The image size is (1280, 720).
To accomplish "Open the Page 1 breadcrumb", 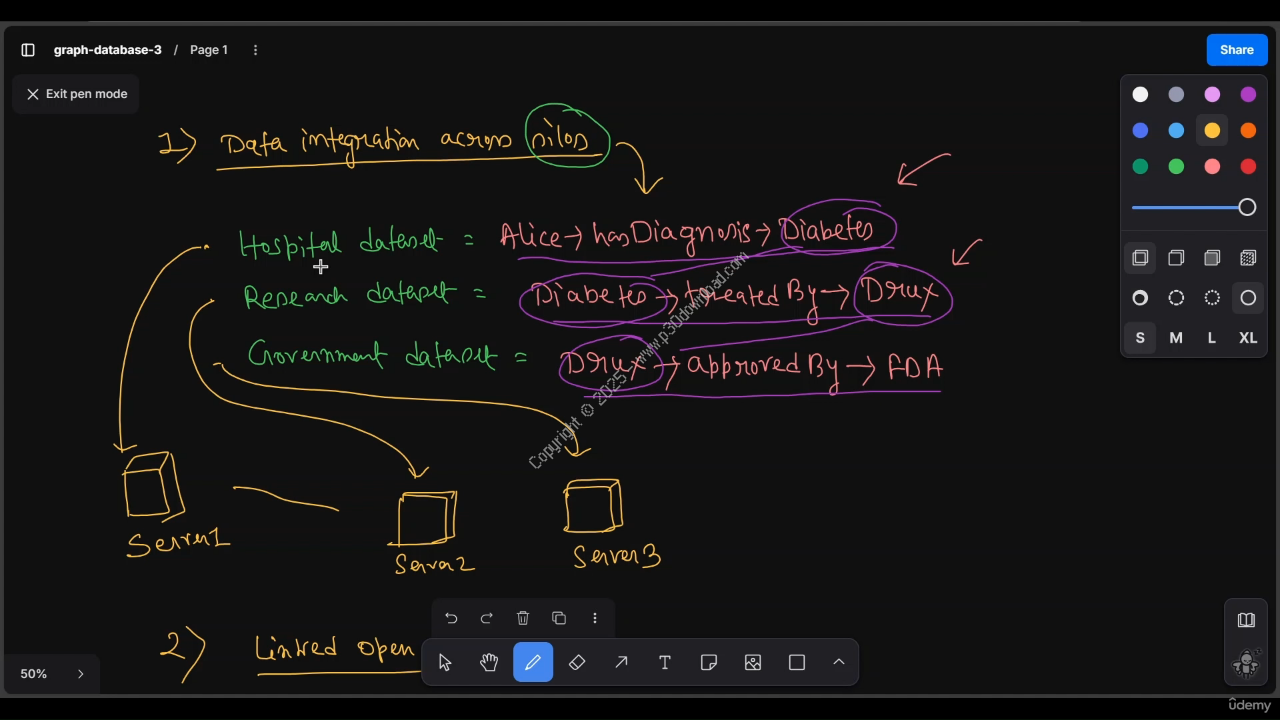I will pyautogui.click(x=209, y=50).
